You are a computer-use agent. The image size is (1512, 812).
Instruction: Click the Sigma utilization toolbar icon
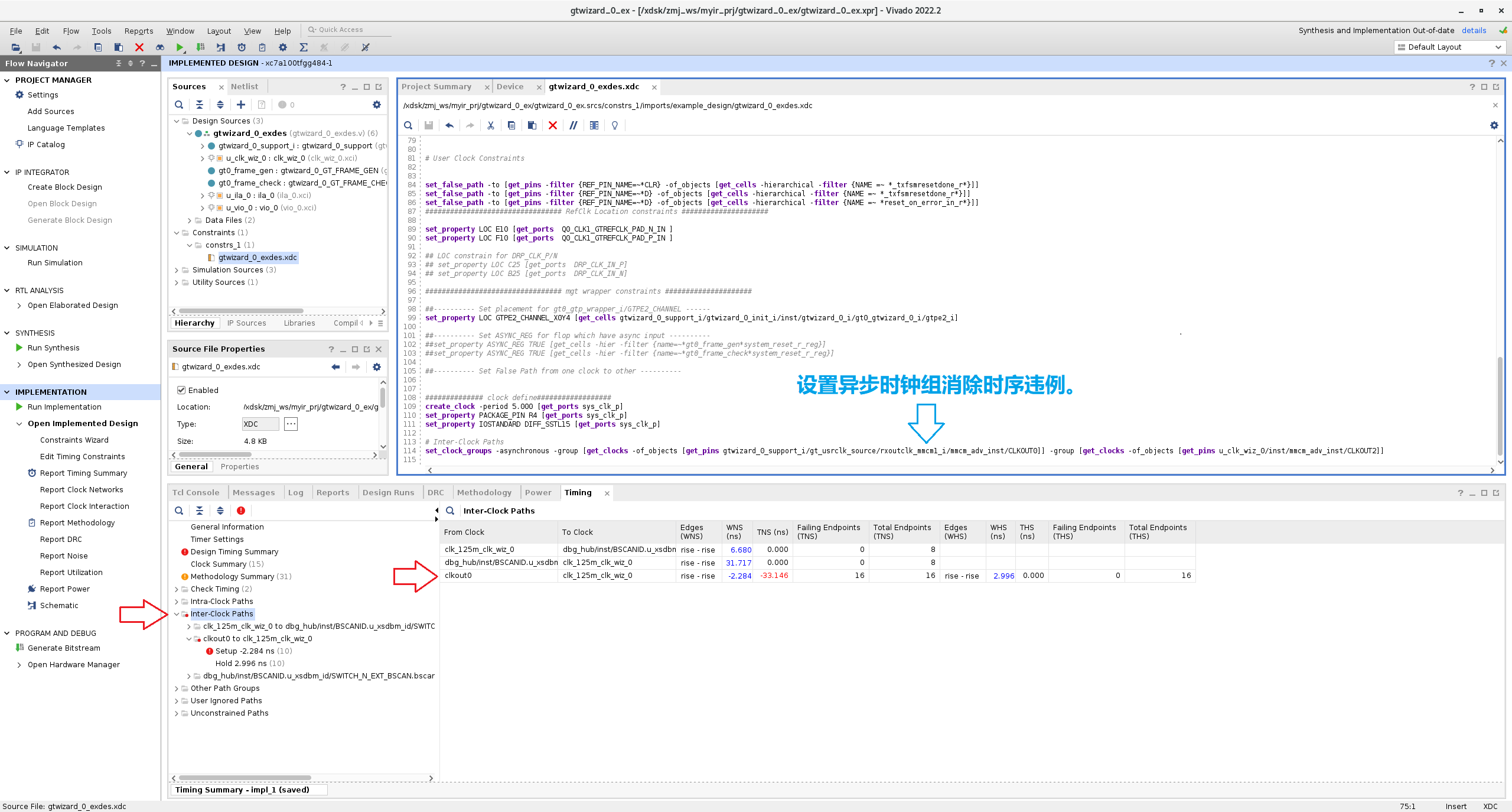point(304,47)
